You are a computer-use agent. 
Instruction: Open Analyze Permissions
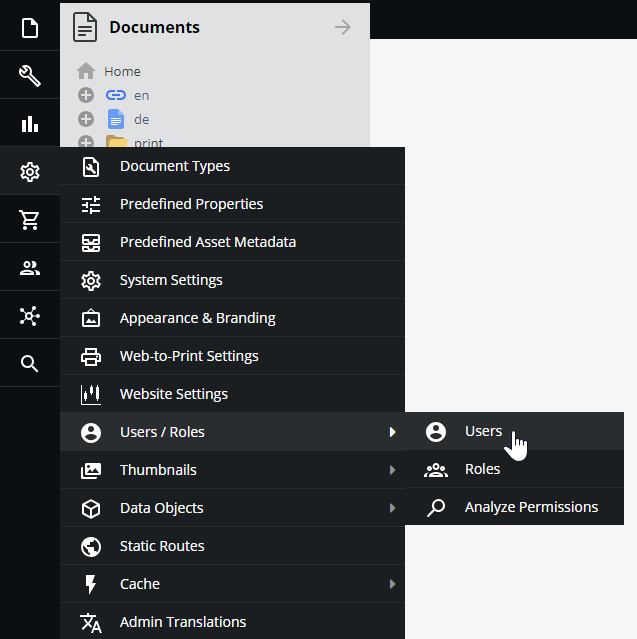530,507
